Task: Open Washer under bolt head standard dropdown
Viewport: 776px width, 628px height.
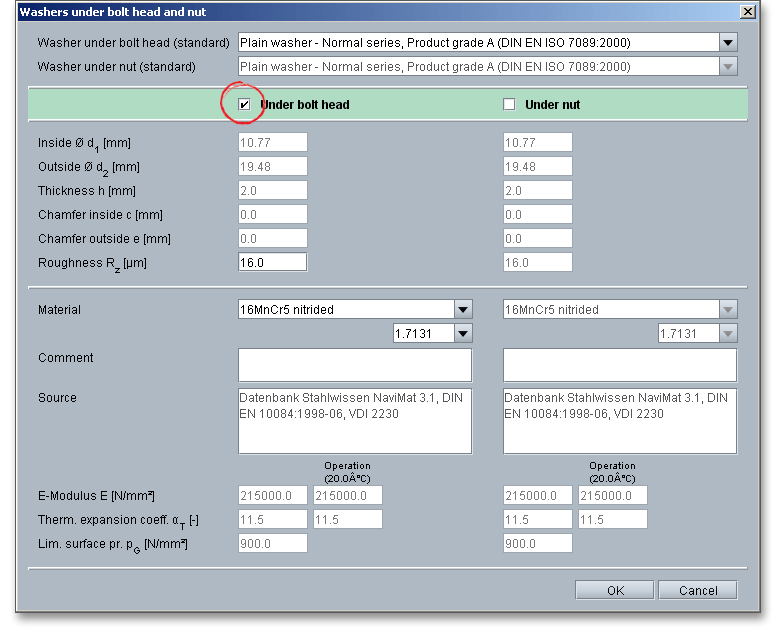Action: (728, 42)
